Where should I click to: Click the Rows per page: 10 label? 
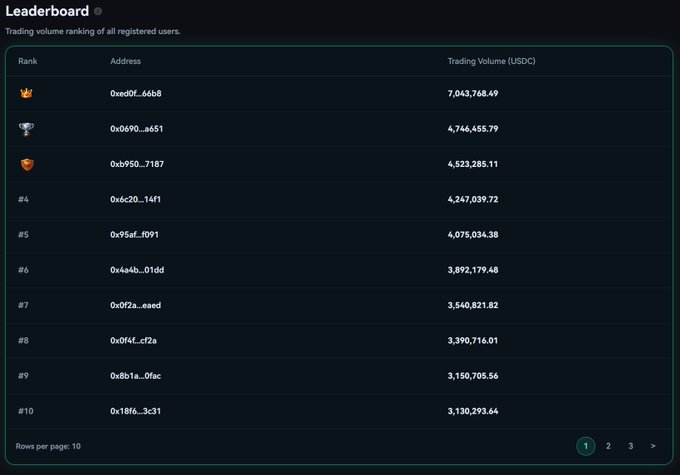[48, 446]
